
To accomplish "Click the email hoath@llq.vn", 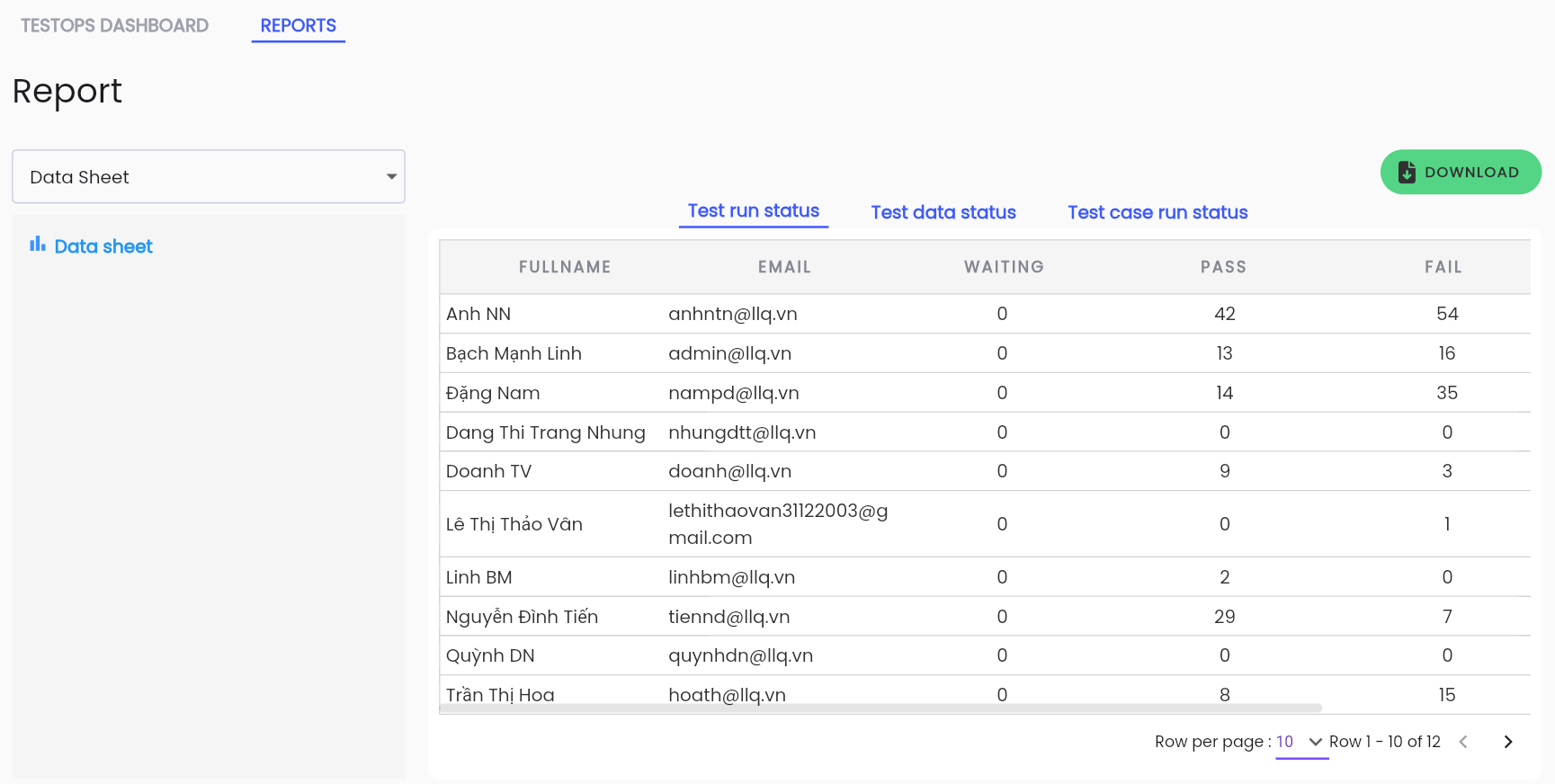I will [728, 695].
